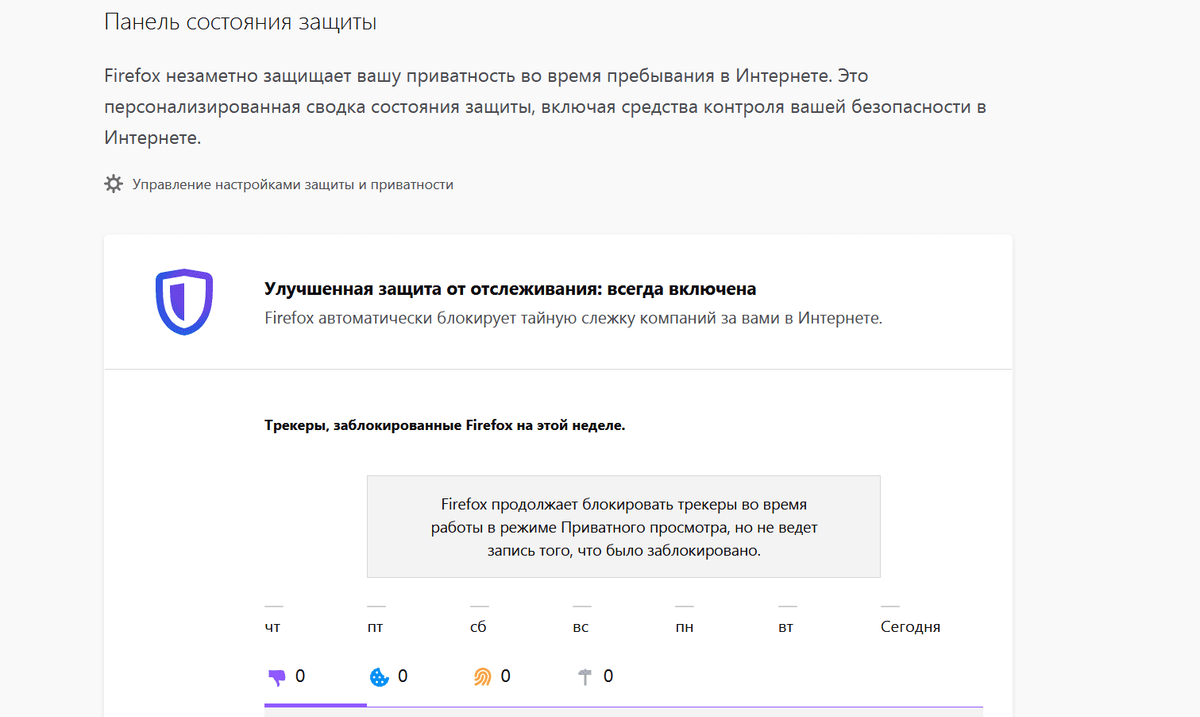
Task: Click the gear icon beside settings link
Action: pos(114,184)
